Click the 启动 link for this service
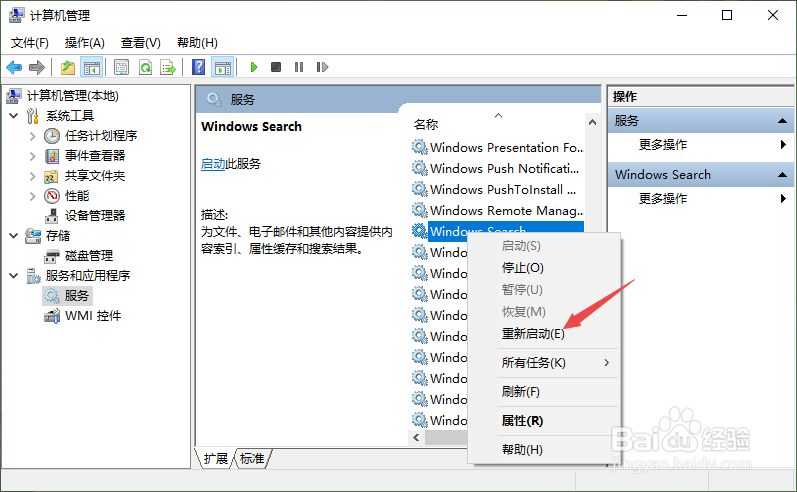 [212, 164]
